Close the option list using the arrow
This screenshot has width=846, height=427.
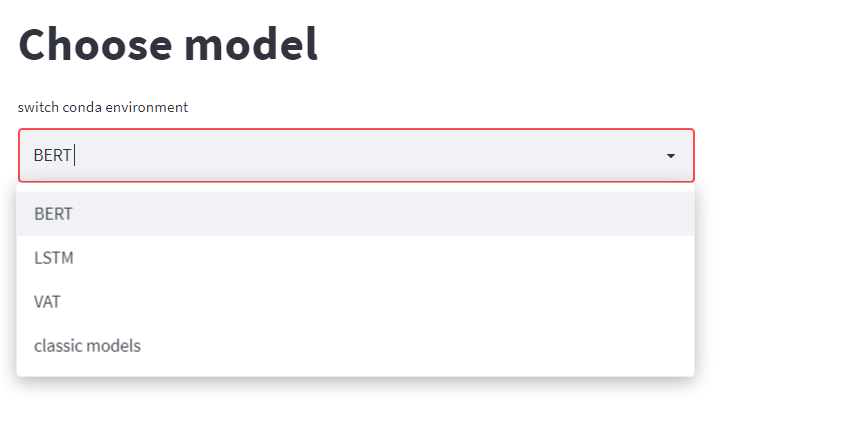tap(671, 156)
